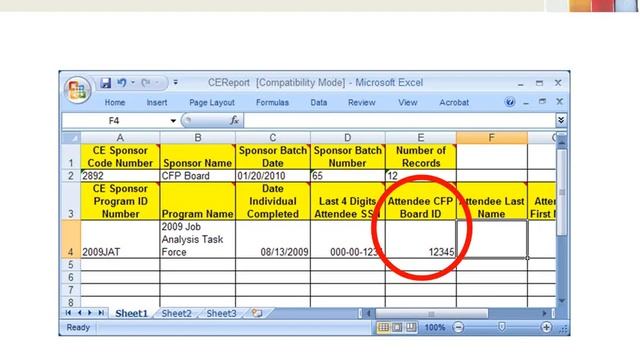640x360 pixels.
Task: Click the 'CE Sponsor Program ID Number' cell
Action: coord(120,201)
